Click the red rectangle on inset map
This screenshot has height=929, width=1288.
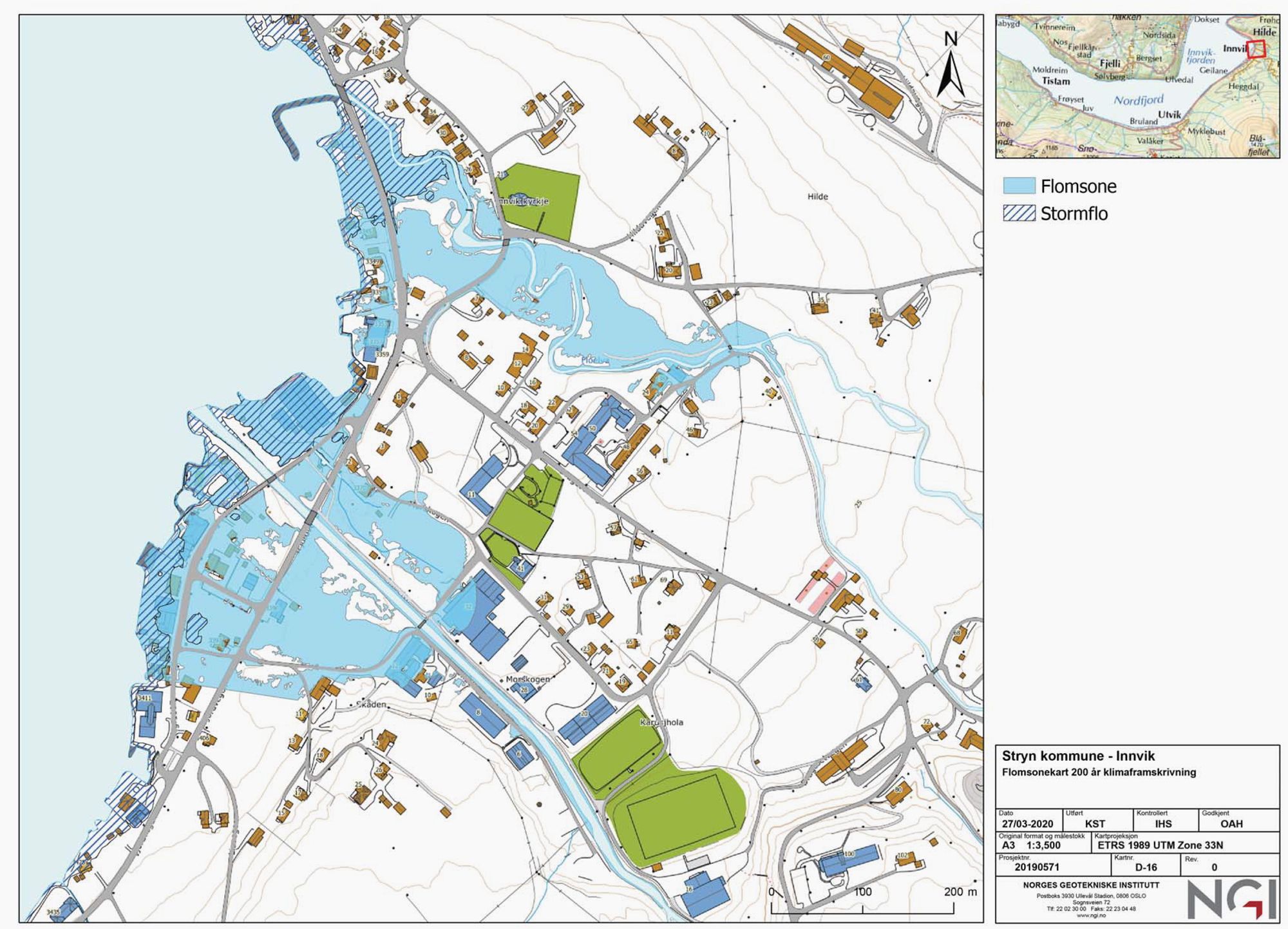[x=1256, y=50]
